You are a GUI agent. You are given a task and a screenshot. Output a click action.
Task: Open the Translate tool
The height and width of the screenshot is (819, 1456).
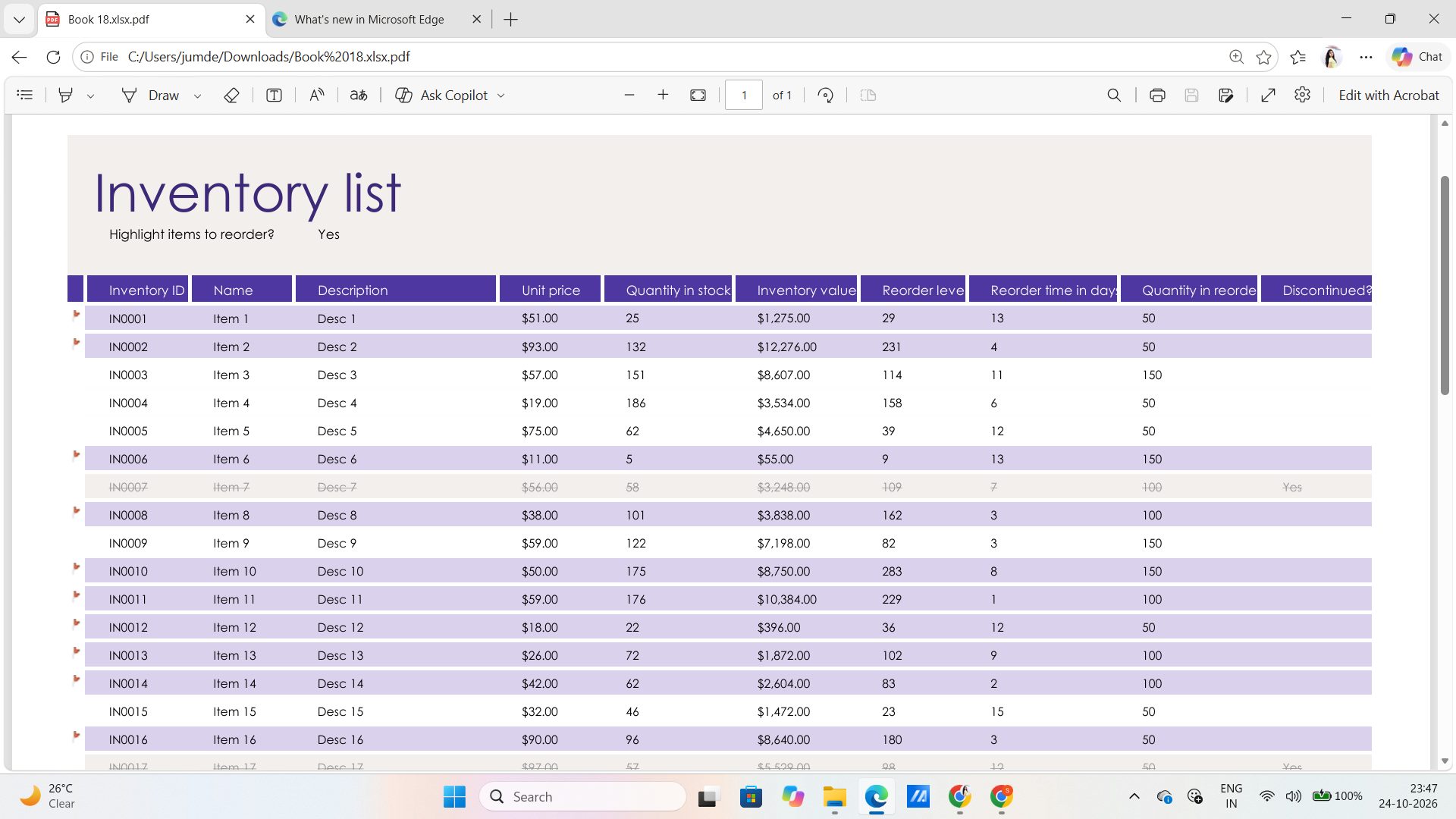click(359, 95)
